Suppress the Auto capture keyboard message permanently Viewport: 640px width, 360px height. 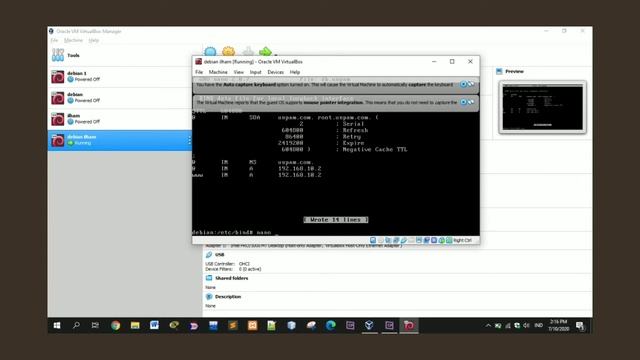pos(471,84)
